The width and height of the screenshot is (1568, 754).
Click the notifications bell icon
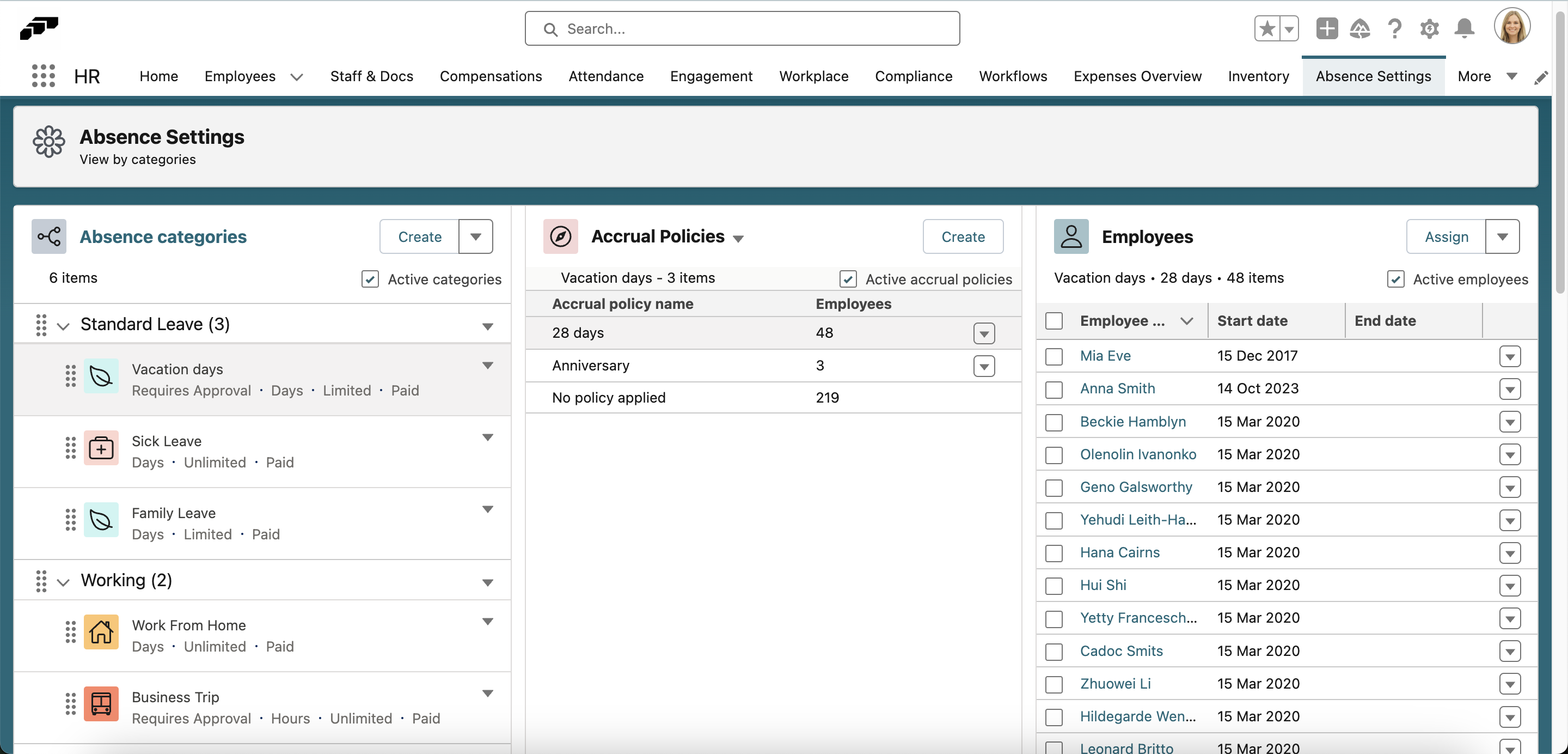(x=1465, y=28)
